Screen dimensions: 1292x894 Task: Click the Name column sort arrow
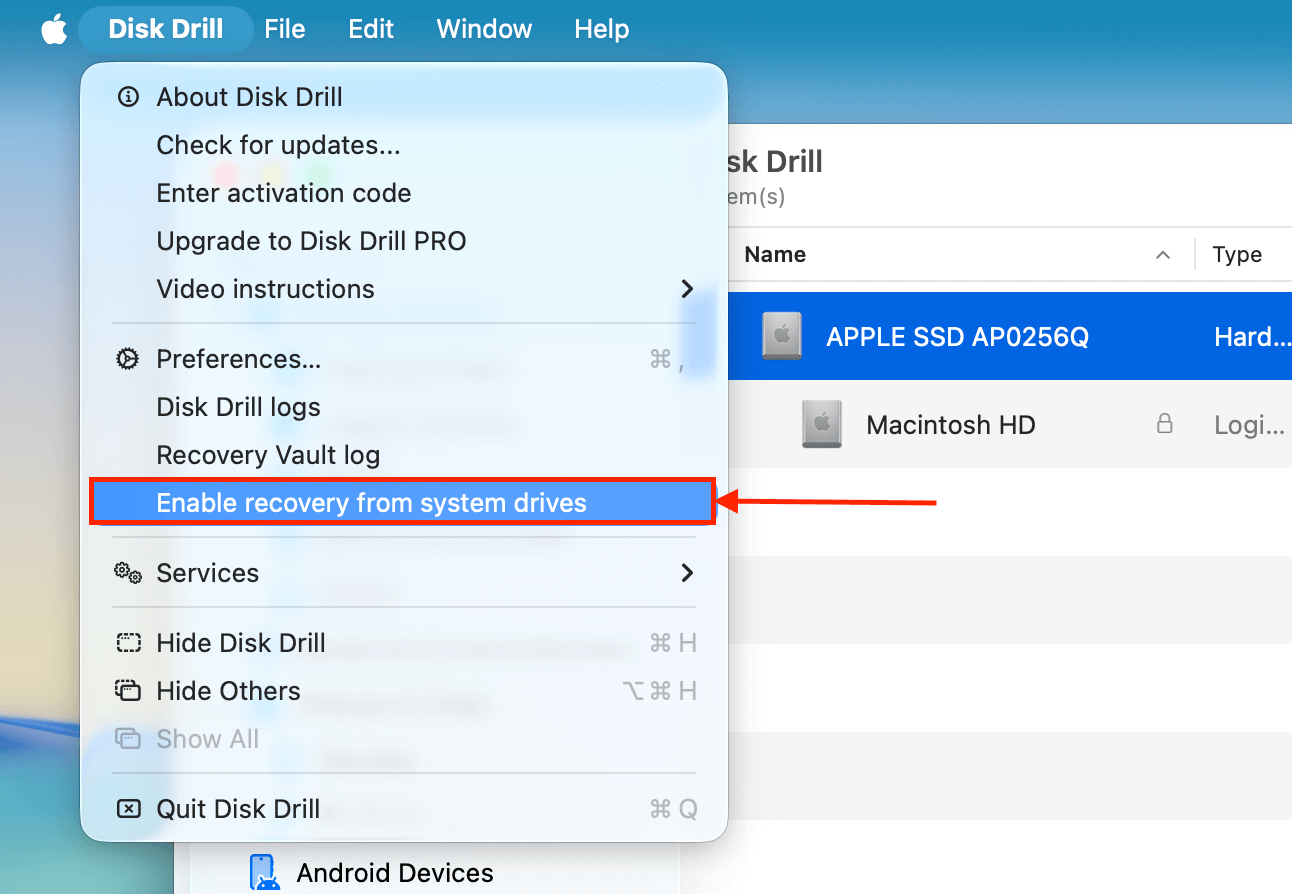click(x=1162, y=255)
